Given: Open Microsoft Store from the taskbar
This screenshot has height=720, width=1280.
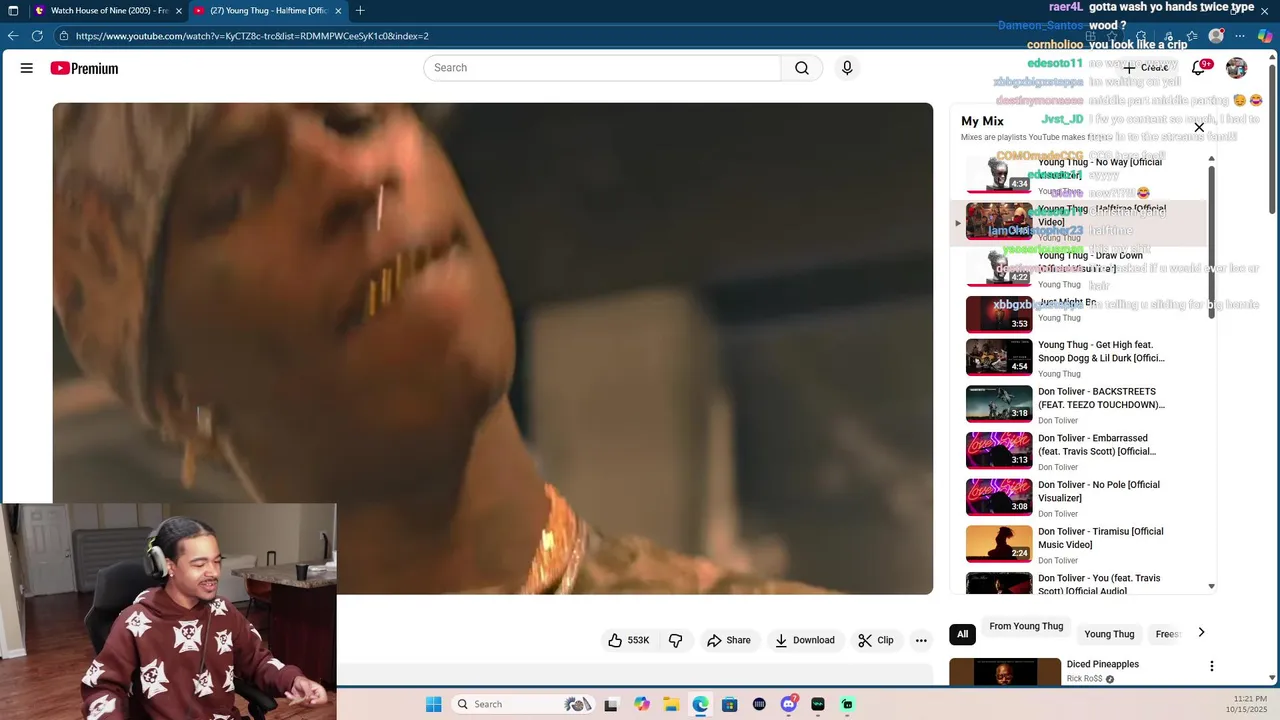Looking at the screenshot, I should point(730,704).
